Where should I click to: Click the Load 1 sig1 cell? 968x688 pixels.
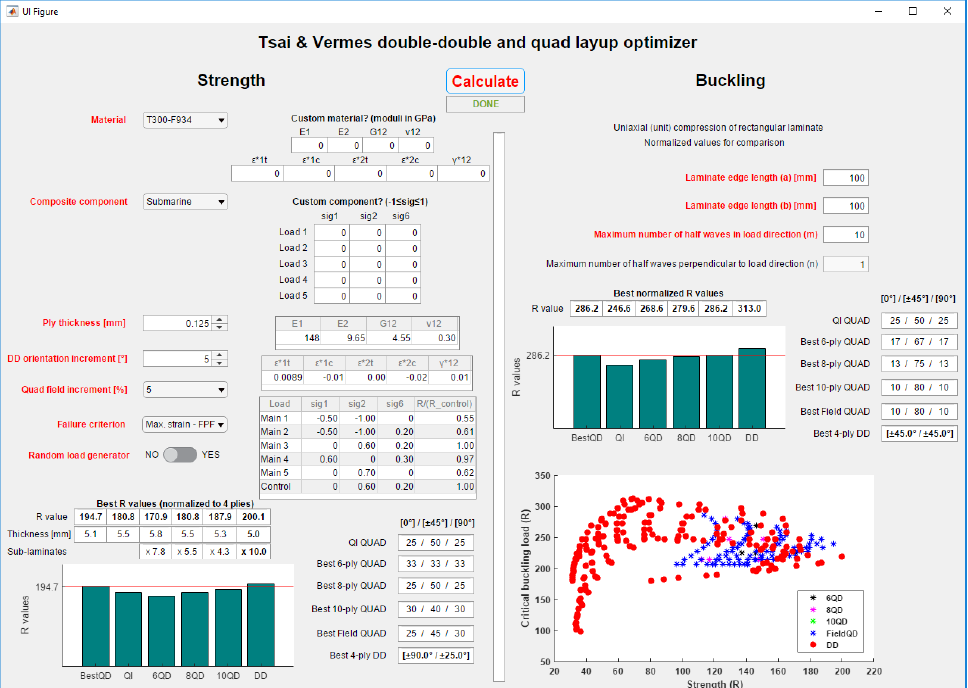tap(332, 232)
